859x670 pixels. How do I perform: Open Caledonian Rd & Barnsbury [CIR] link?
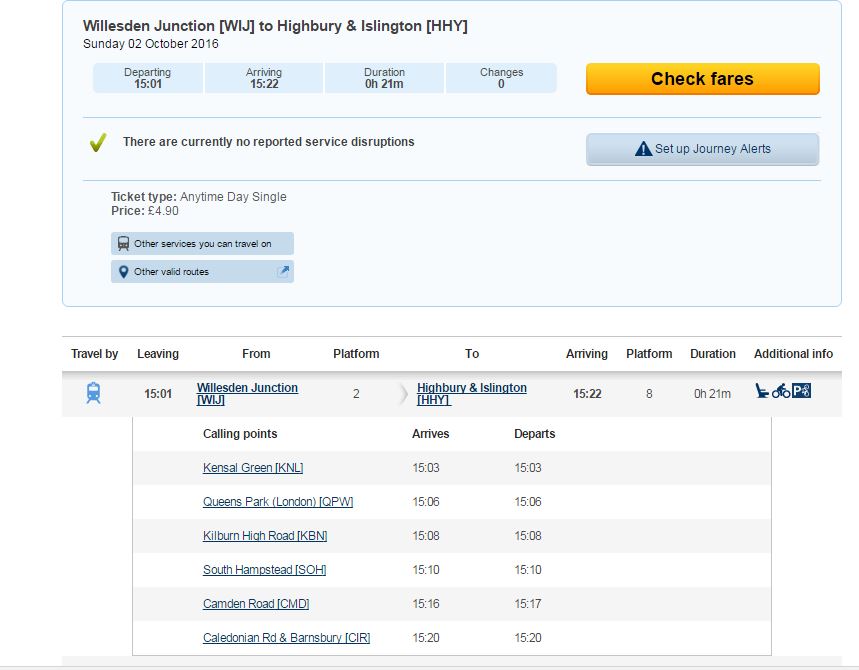coord(286,638)
